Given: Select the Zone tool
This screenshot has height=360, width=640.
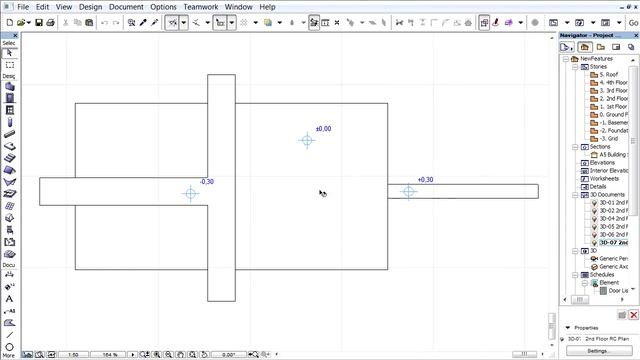Looking at the screenshot, I should click(9, 242).
